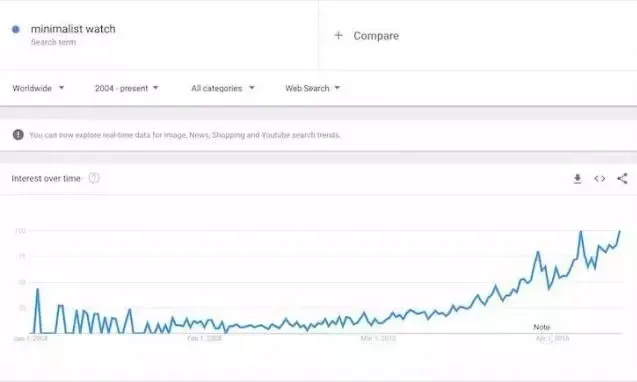Click the Mar 1, 2012 axis label
The width and height of the screenshot is (637, 382).
tap(378, 338)
